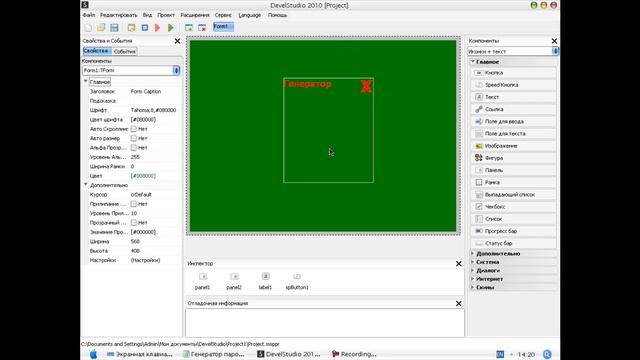Choose the Панель component
Image resolution: width=640 pixels, height=360 pixels.
point(513,170)
